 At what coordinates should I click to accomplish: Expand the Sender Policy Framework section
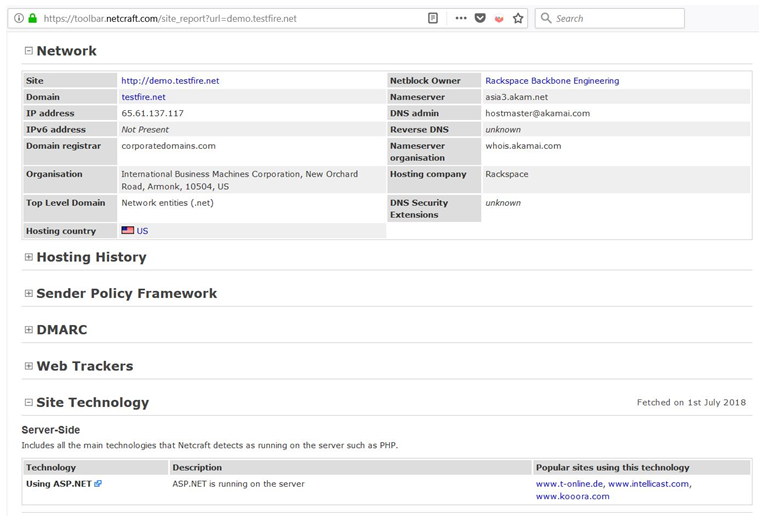tap(28, 294)
